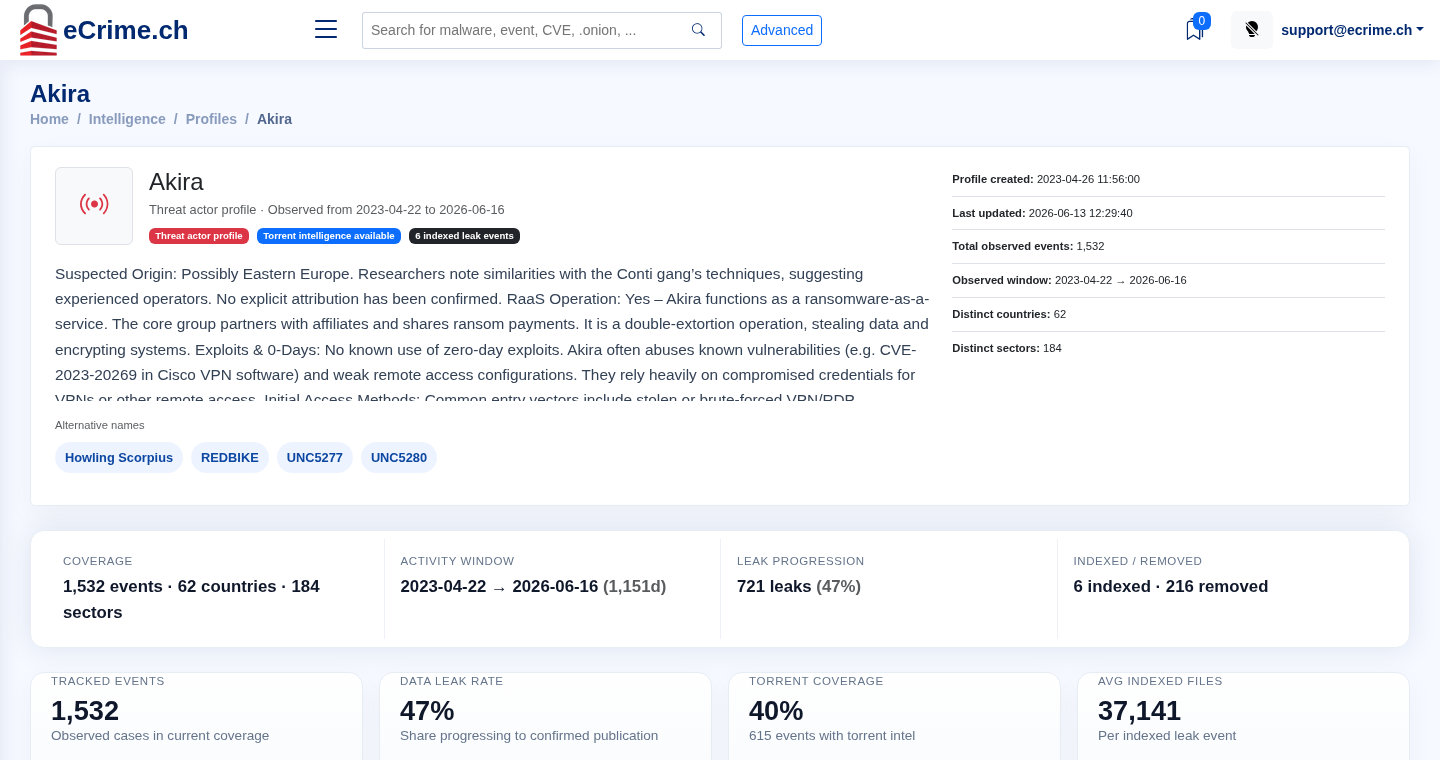Click the Tracked Events 1,532 card
1440x760 pixels.
196,716
